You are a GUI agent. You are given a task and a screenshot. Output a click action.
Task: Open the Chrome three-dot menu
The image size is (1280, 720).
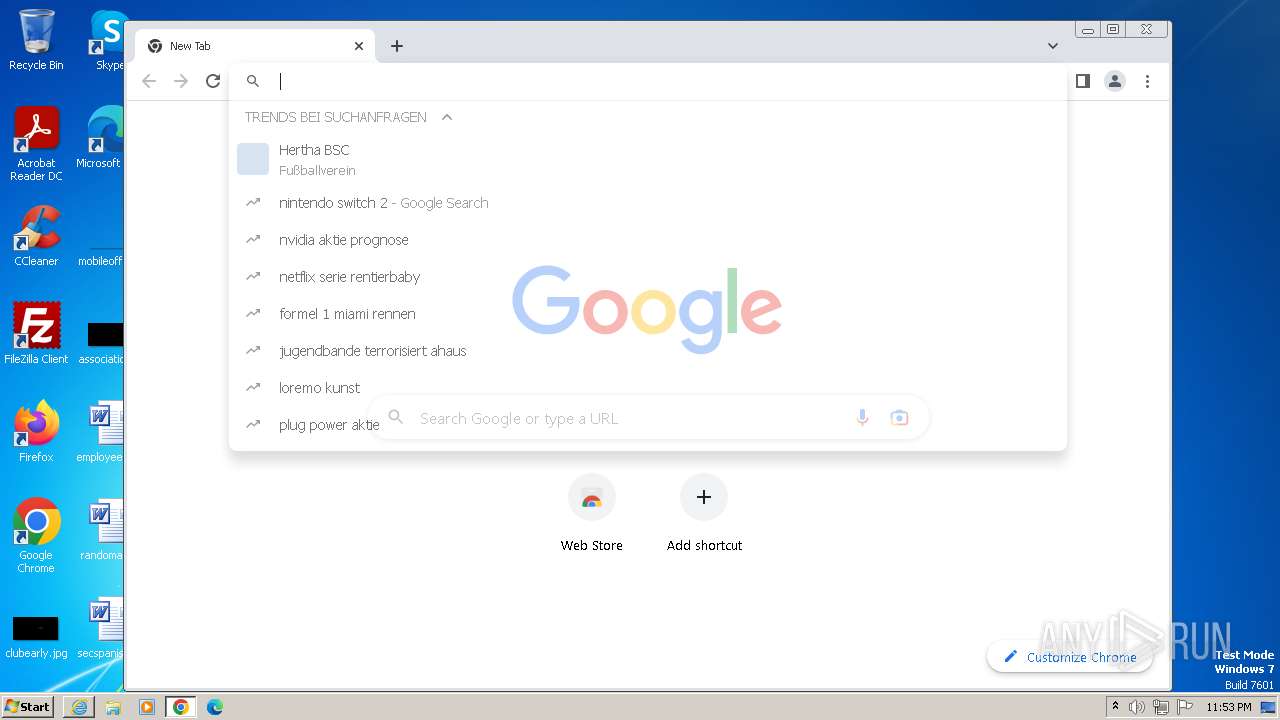coord(1147,81)
